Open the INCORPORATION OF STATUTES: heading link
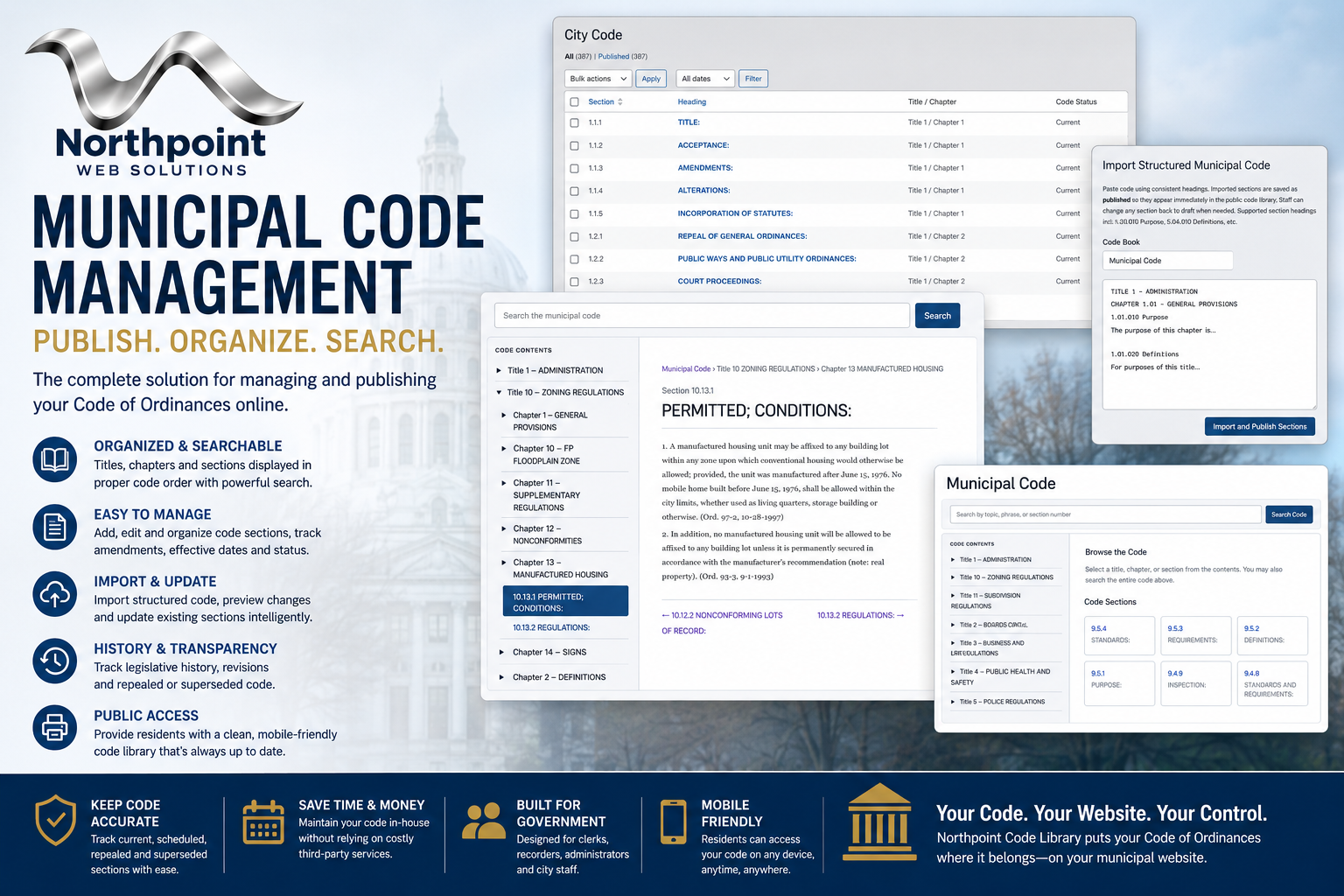Screen dimensions: 1344x896 pos(735,213)
